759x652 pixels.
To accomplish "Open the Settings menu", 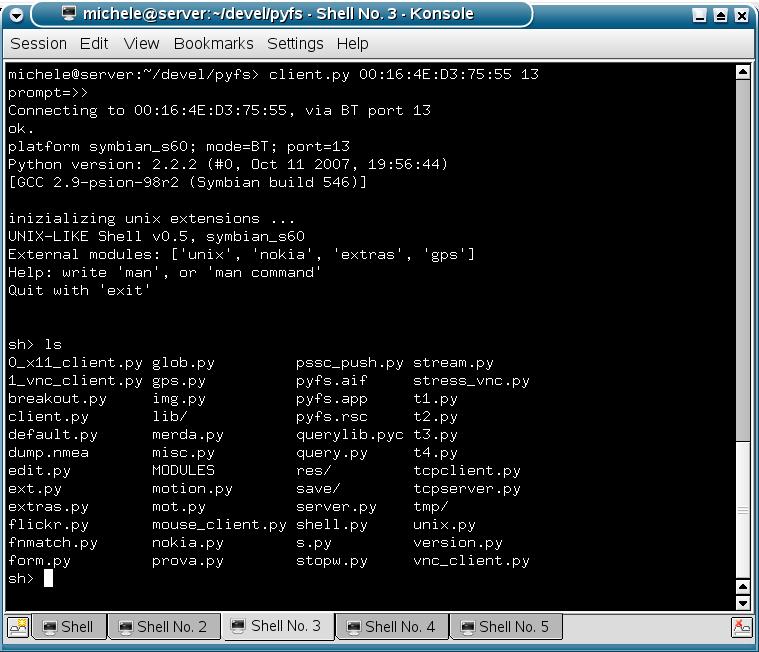I will pos(295,44).
